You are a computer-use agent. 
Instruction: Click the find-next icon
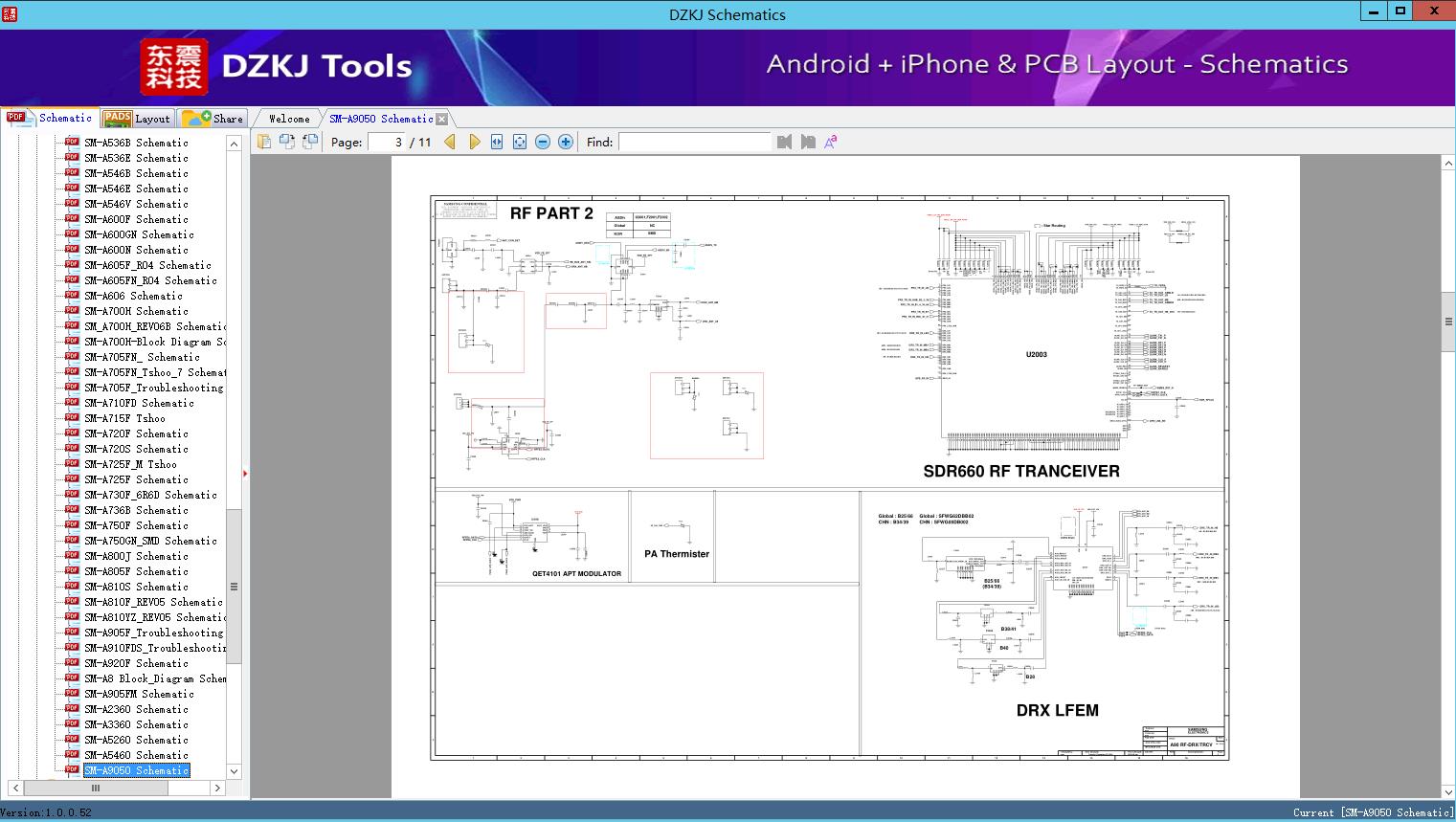[x=808, y=142]
